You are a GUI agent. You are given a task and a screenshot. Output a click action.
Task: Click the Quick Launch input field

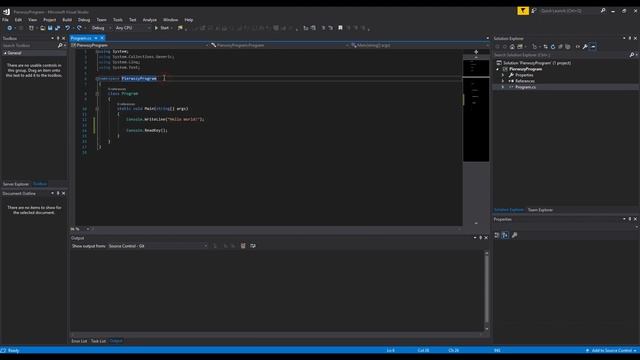point(569,11)
